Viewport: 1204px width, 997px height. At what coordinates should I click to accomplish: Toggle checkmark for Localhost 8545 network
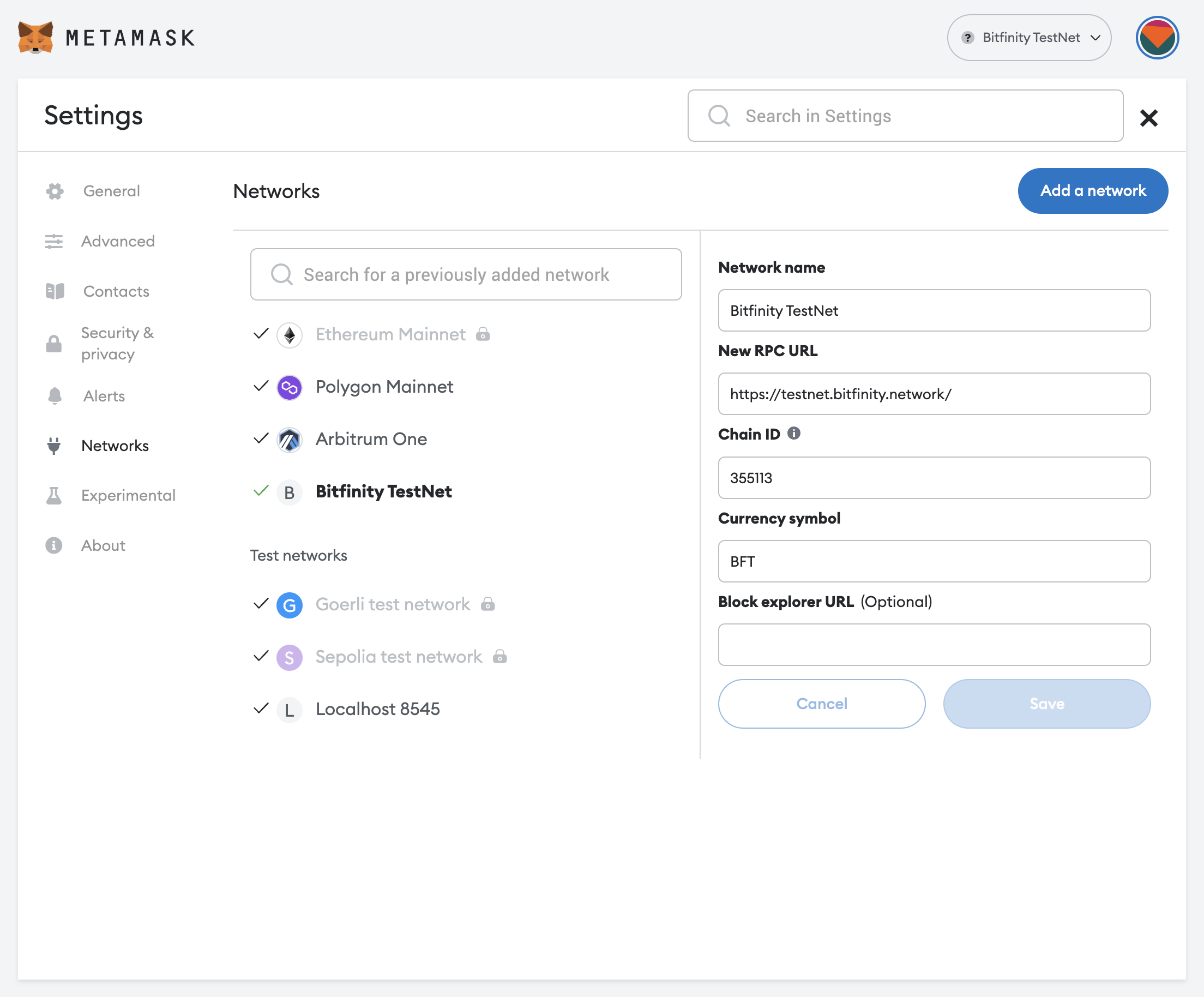point(260,708)
